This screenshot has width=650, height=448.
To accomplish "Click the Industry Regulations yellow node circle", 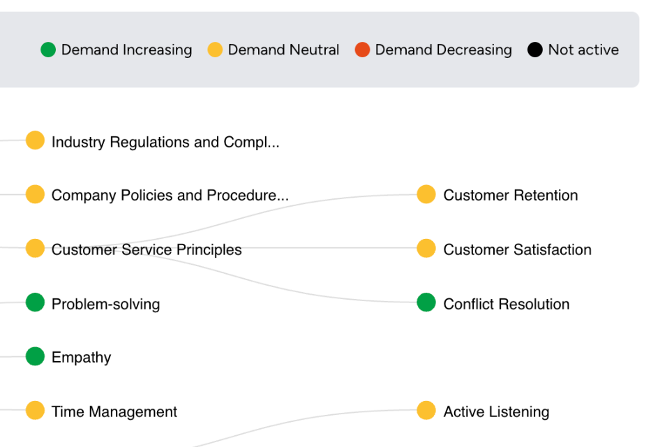I will pyautogui.click(x=35, y=140).
